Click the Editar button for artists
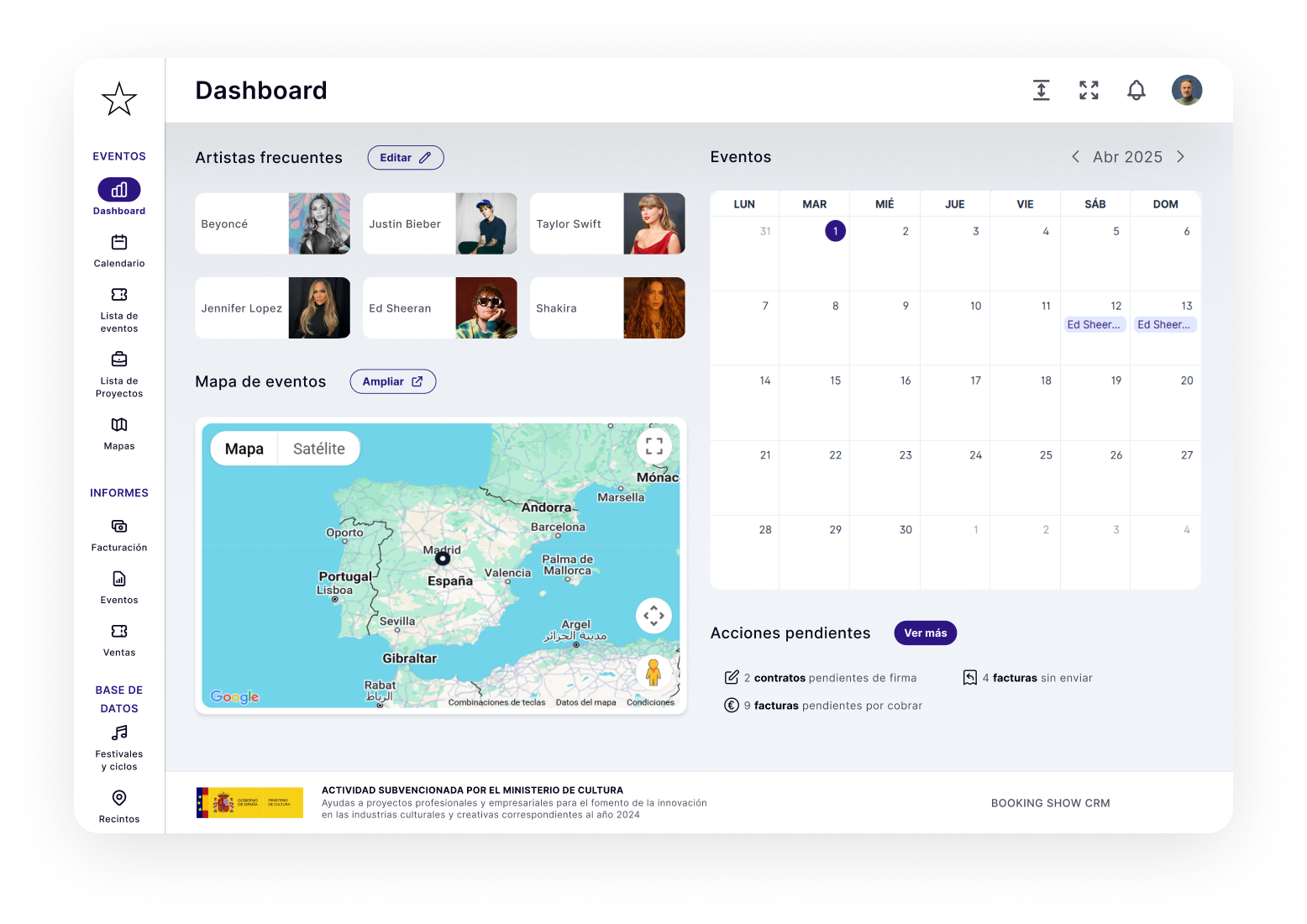The width and height of the screenshot is (1307, 924). pyautogui.click(x=405, y=158)
